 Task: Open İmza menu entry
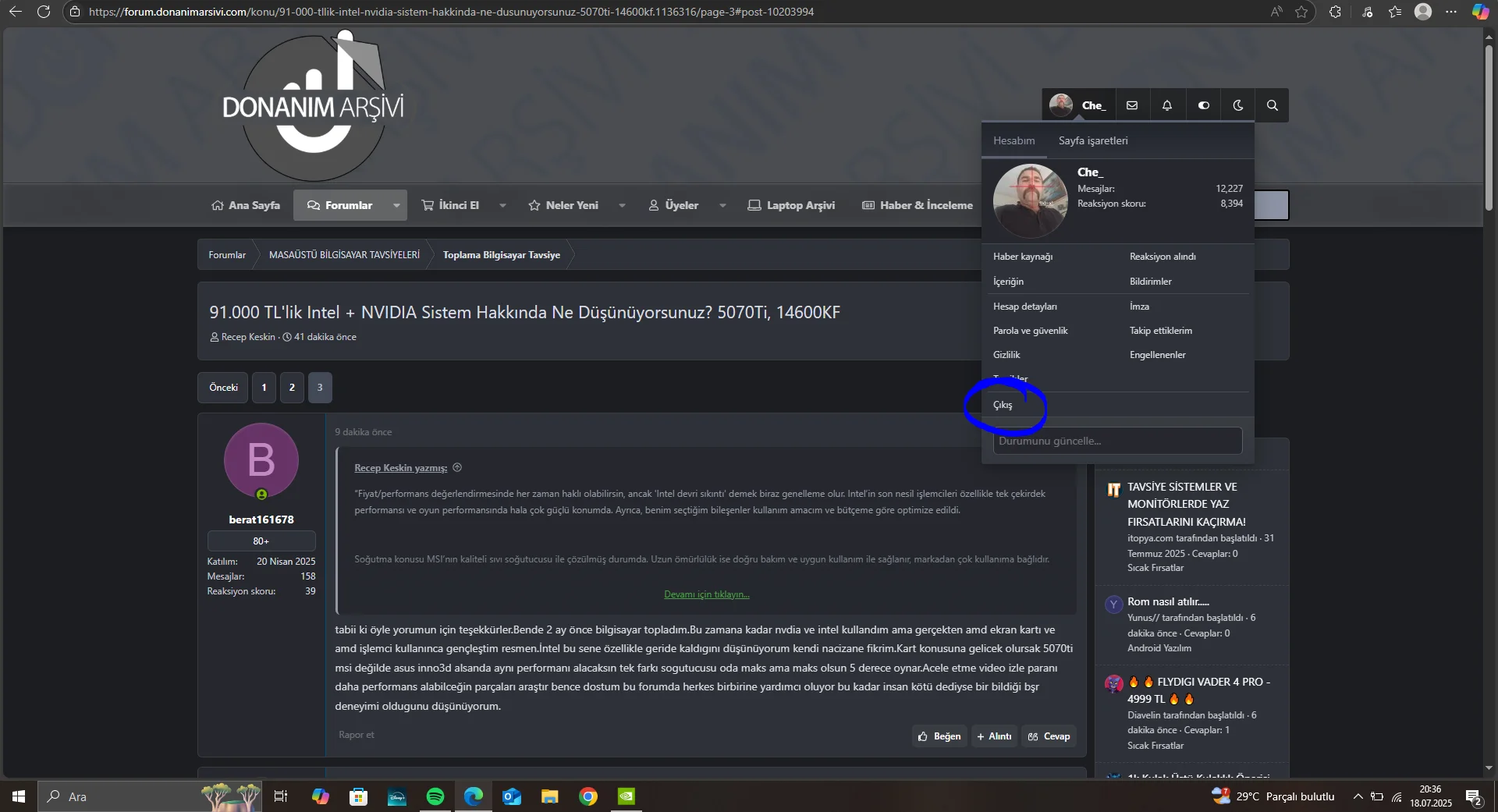[x=1139, y=307]
